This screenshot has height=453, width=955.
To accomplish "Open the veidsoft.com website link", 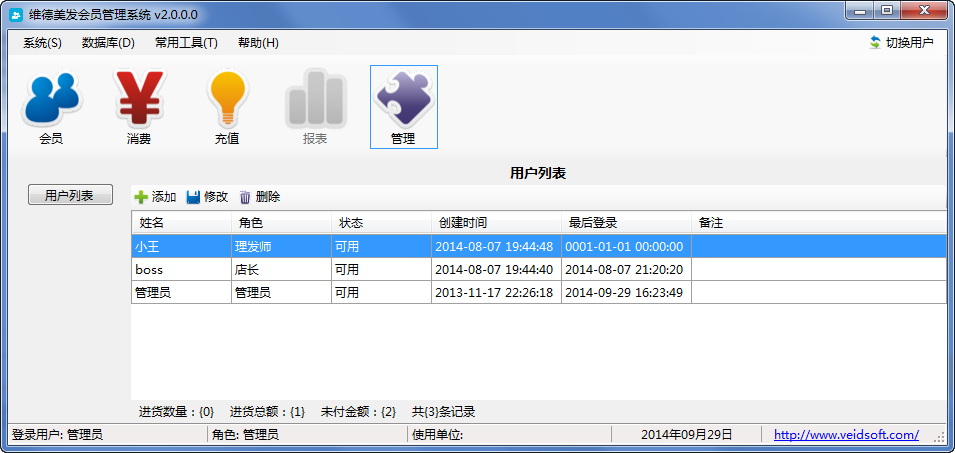I will point(846,435).
